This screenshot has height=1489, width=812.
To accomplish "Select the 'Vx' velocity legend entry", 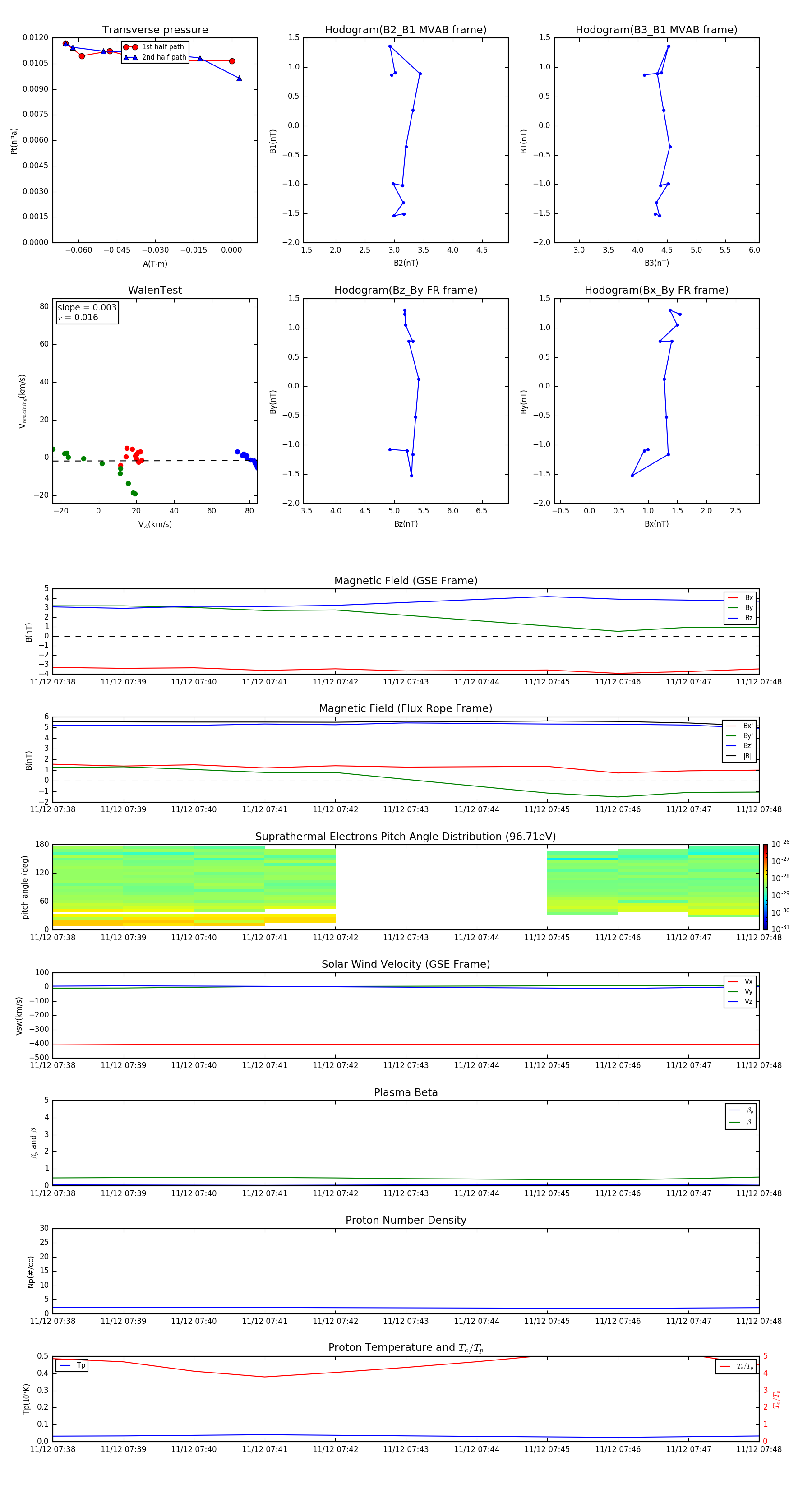I will [x=740, y=981].
